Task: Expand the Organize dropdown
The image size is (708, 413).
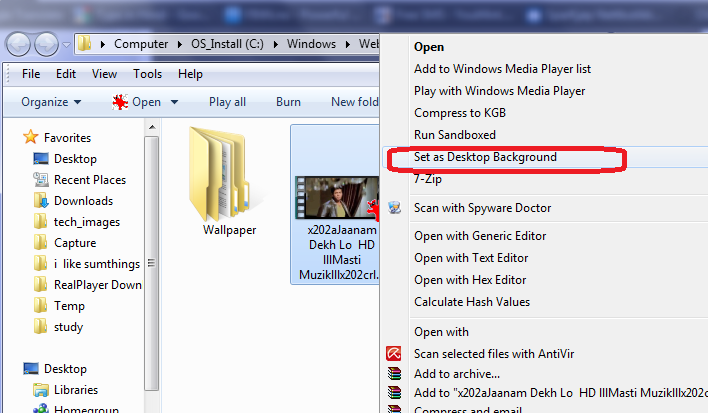Action: [51, 102]
